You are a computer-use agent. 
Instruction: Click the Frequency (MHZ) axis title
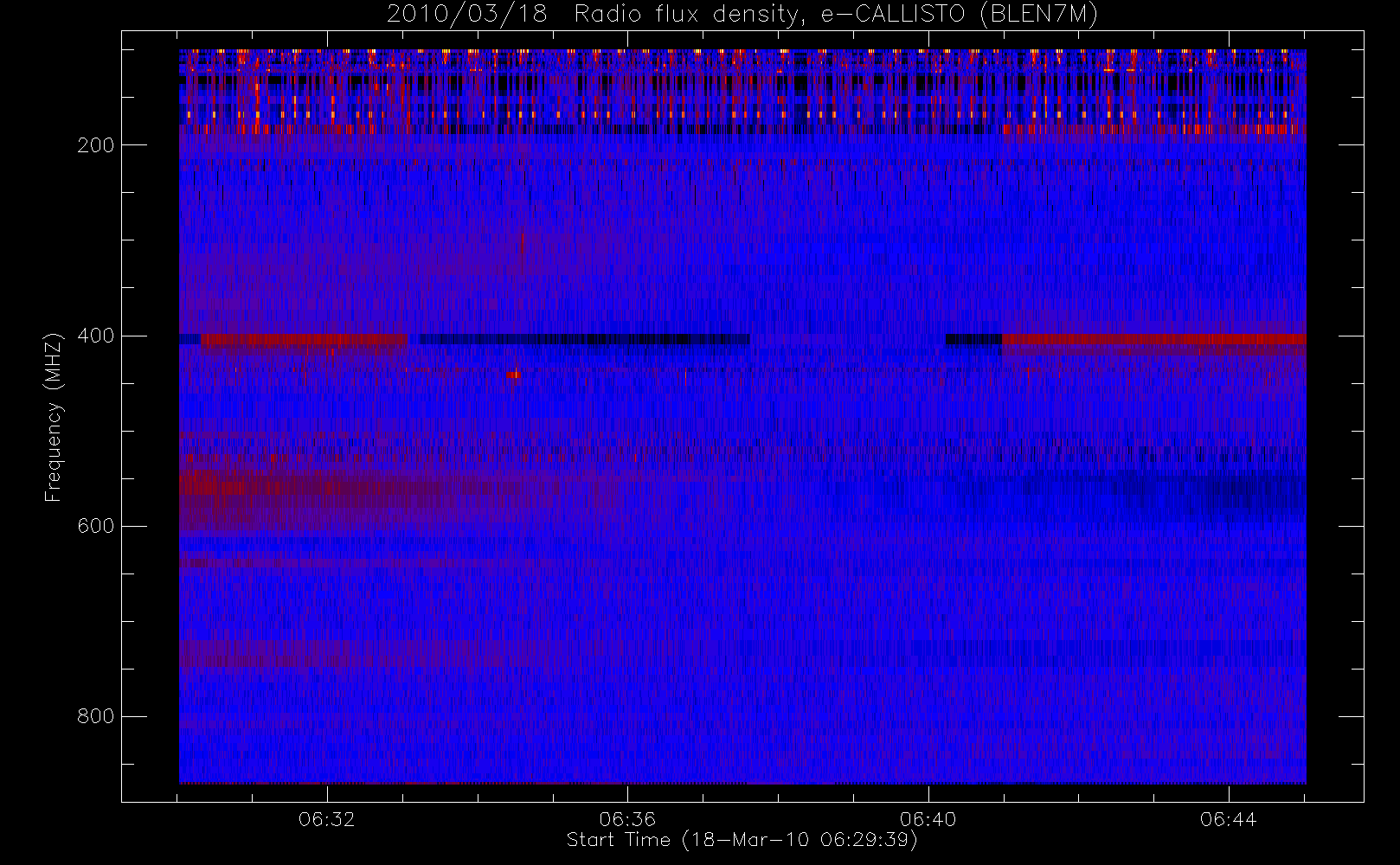[54, 417]
